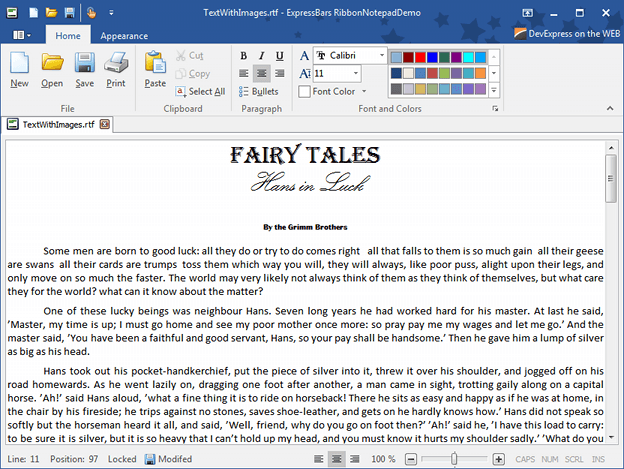Click the vertical scrollbar down arrow

pos(611,439)
